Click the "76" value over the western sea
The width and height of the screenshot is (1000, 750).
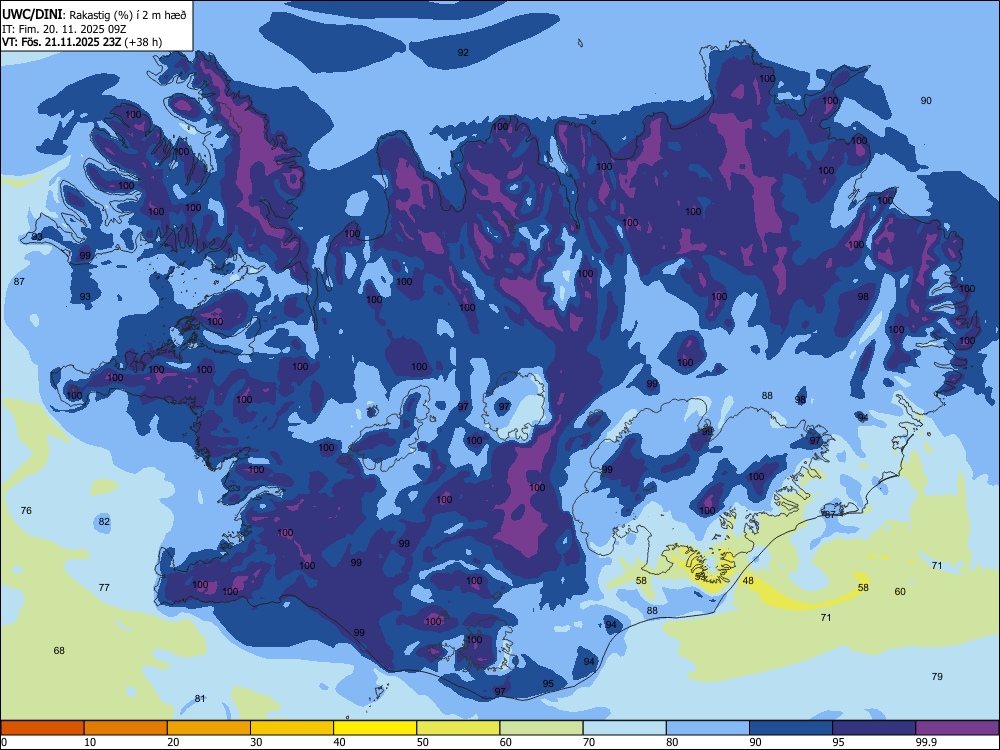coord(26,510)
